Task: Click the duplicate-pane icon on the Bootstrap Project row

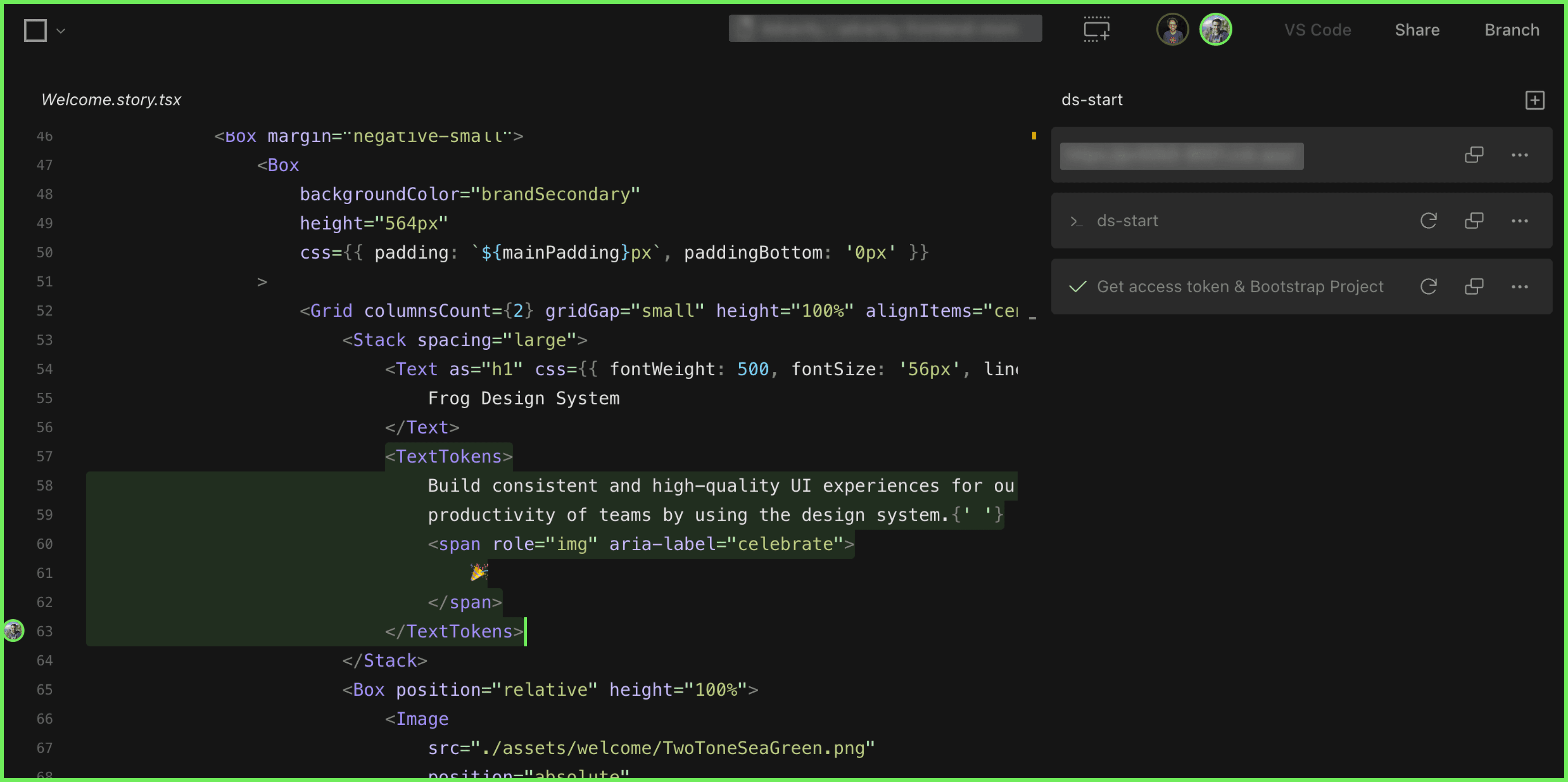Action: point(1474,286)
